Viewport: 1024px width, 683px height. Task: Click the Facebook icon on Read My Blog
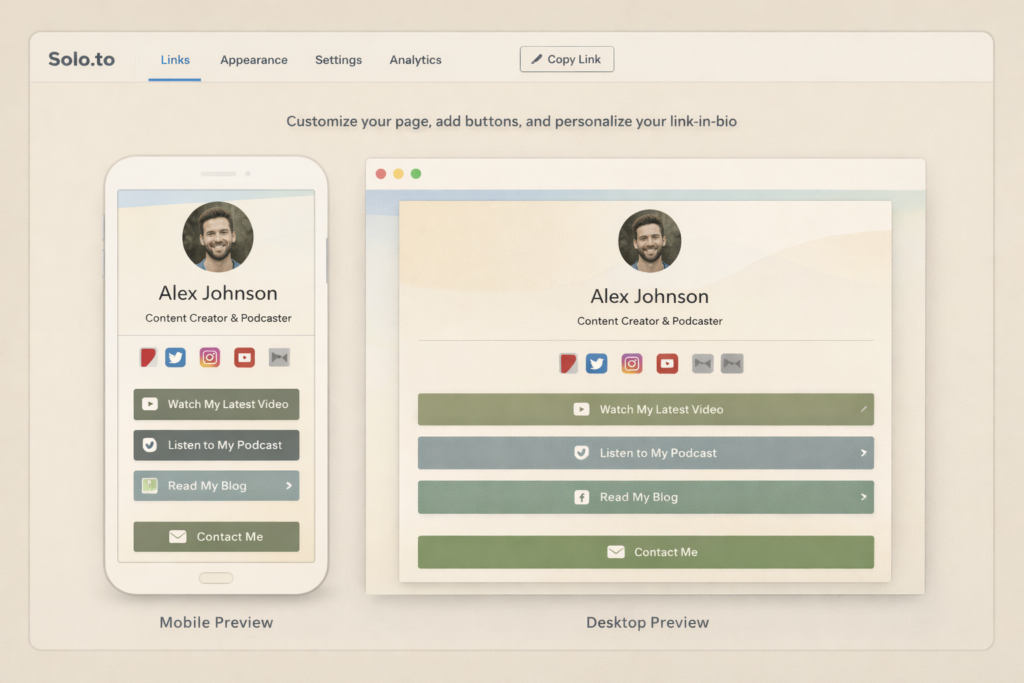pyautogui.click(x=581, y=497)
